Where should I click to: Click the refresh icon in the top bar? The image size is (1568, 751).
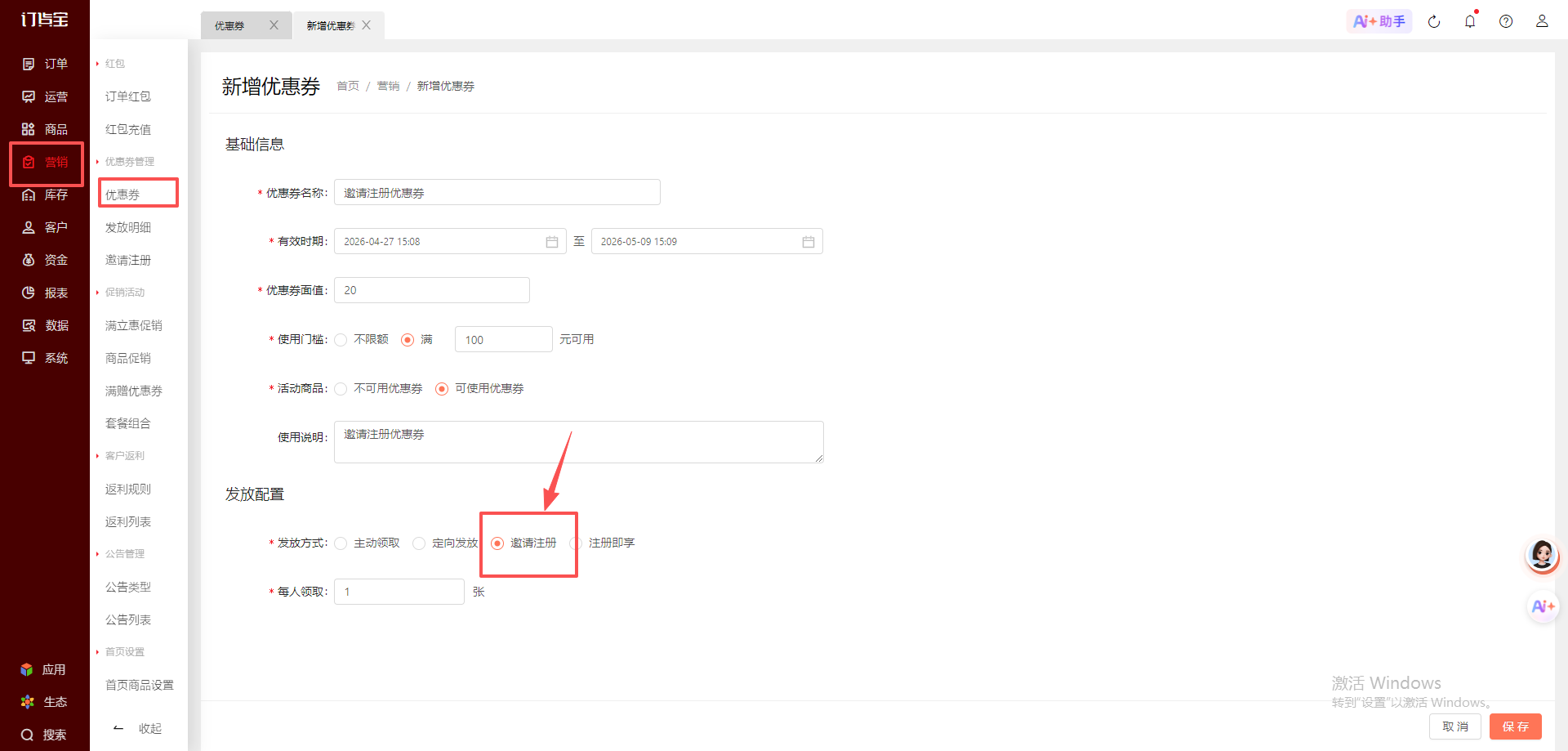[1434, 21]
